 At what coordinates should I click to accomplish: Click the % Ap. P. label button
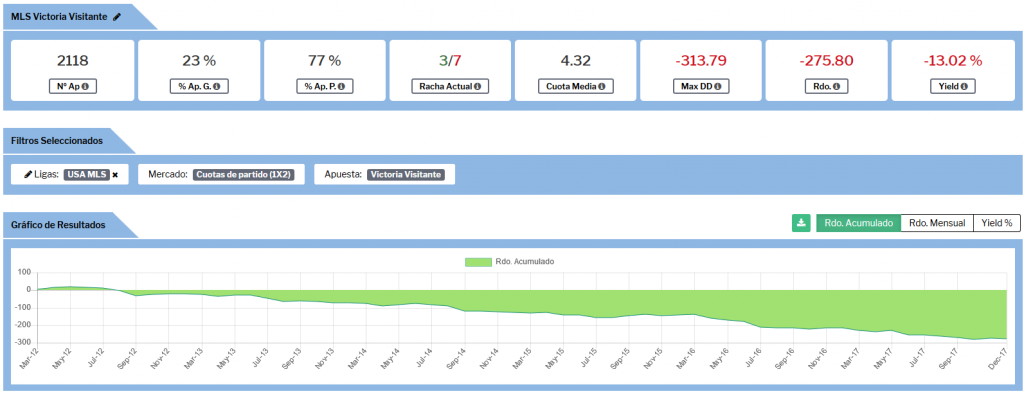[x=325, y=86]
